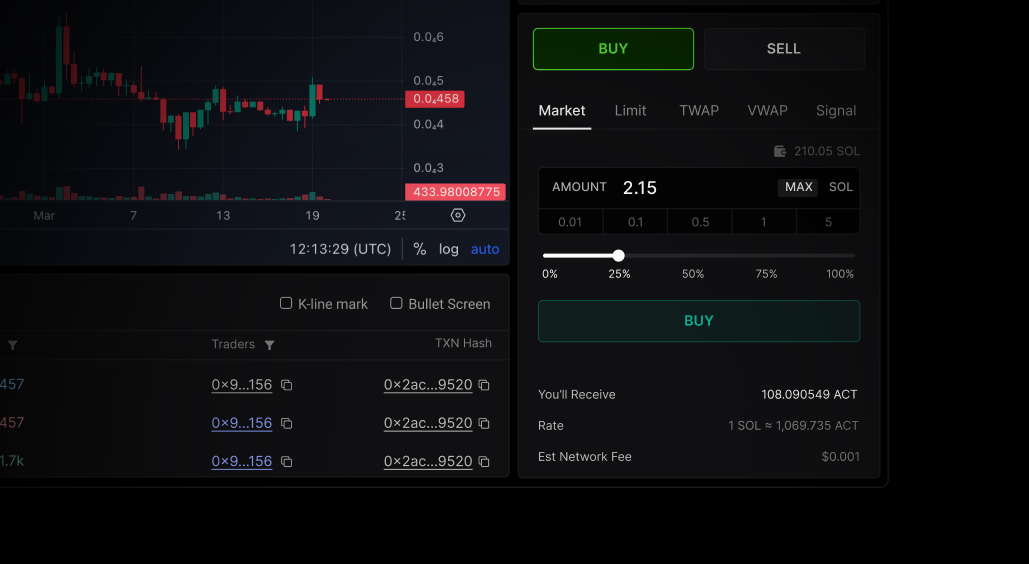Toggle log scale on the chart
This screenshot has width=1029, height=564.
[449, 249]
